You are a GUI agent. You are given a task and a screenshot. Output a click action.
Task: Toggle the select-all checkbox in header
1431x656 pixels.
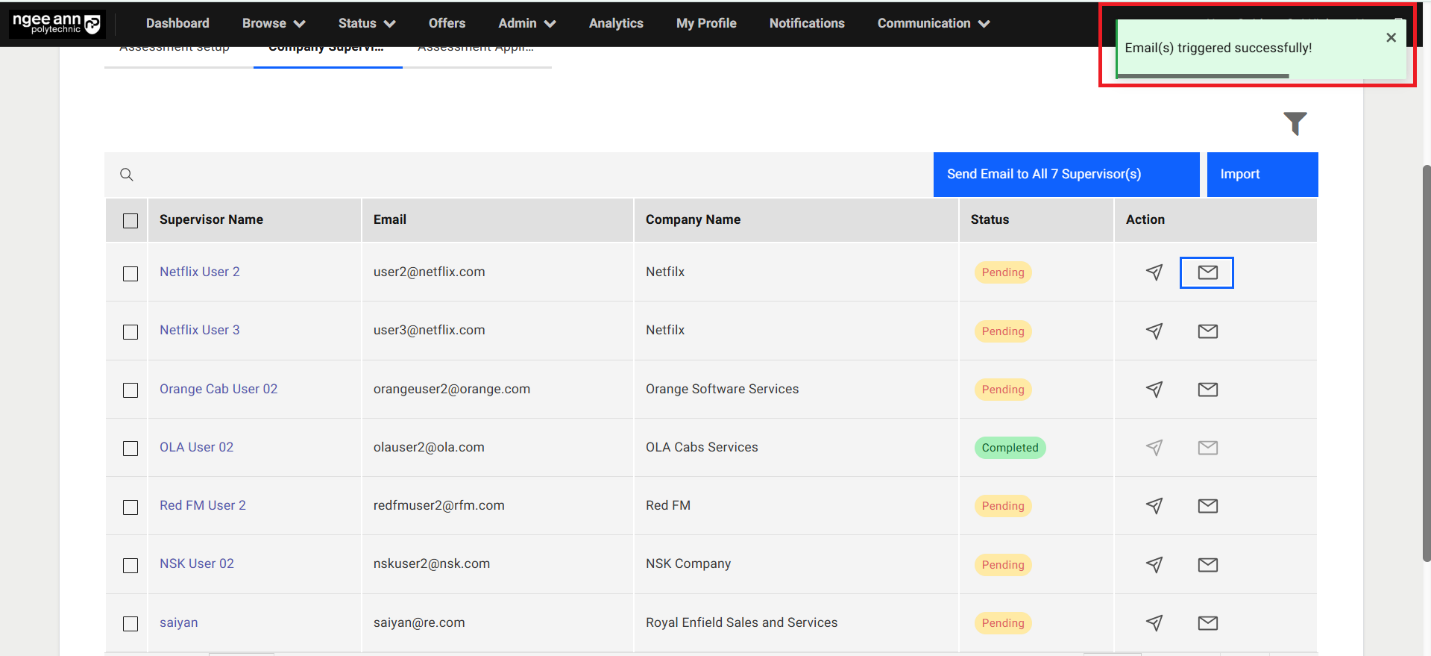point(131,221)
